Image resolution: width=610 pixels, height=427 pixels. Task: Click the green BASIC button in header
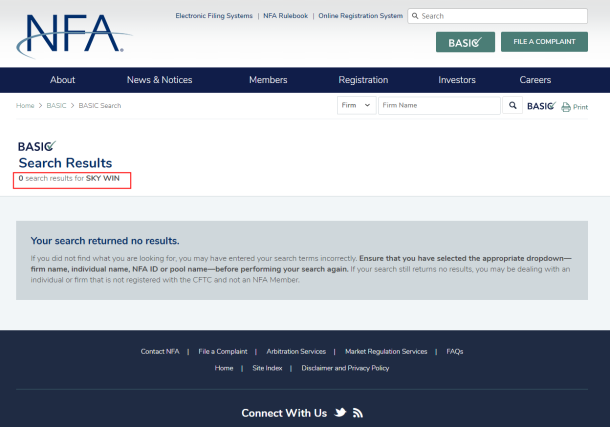[465, 42]
